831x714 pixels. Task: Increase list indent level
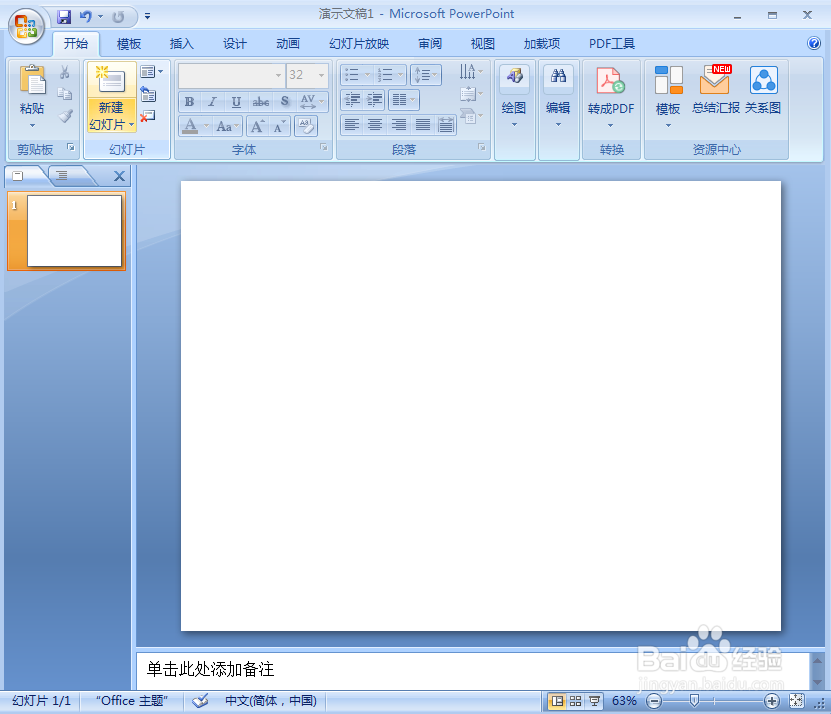tap(375, 99)
